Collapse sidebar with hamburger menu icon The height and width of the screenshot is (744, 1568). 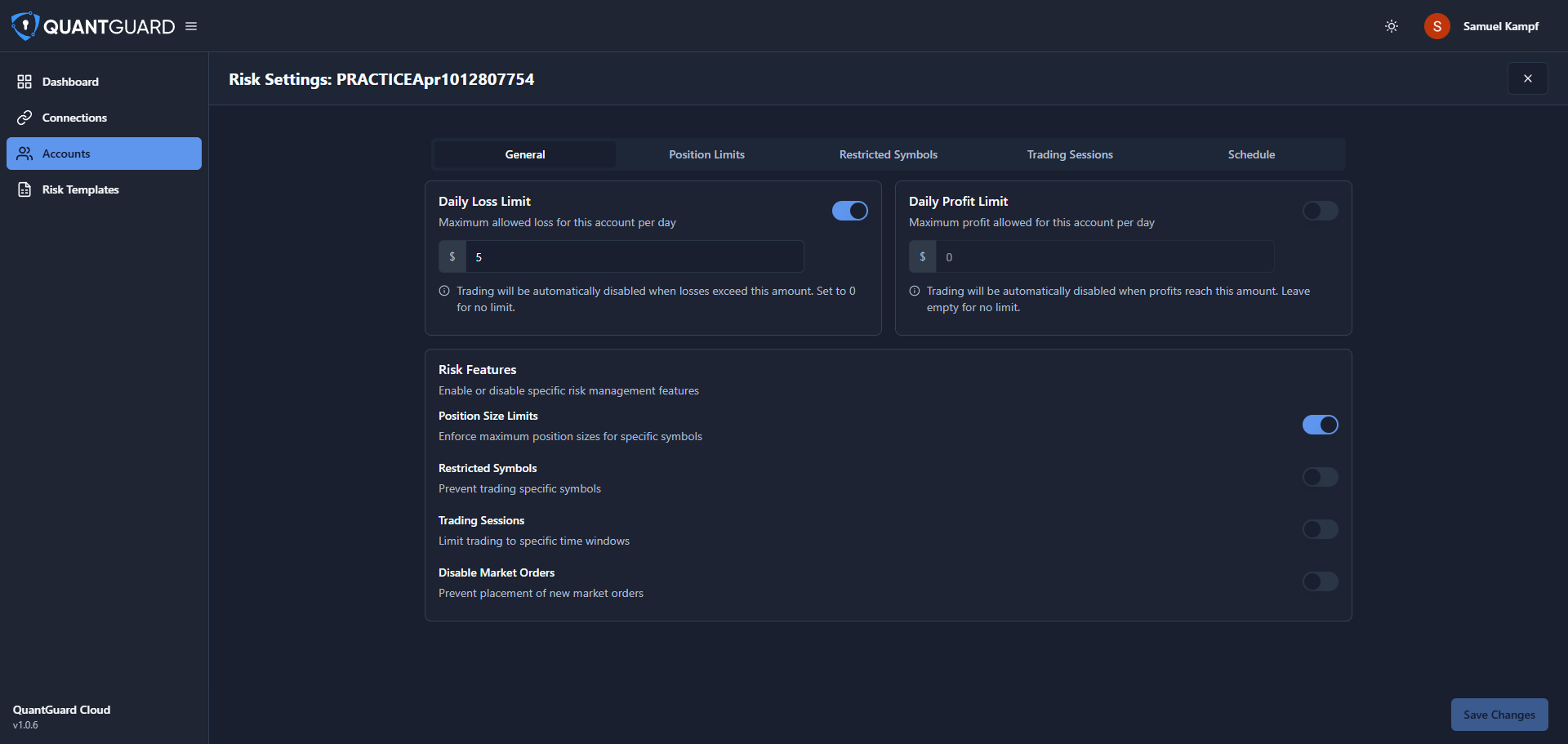pyautogui.click(x=191, y=26)
